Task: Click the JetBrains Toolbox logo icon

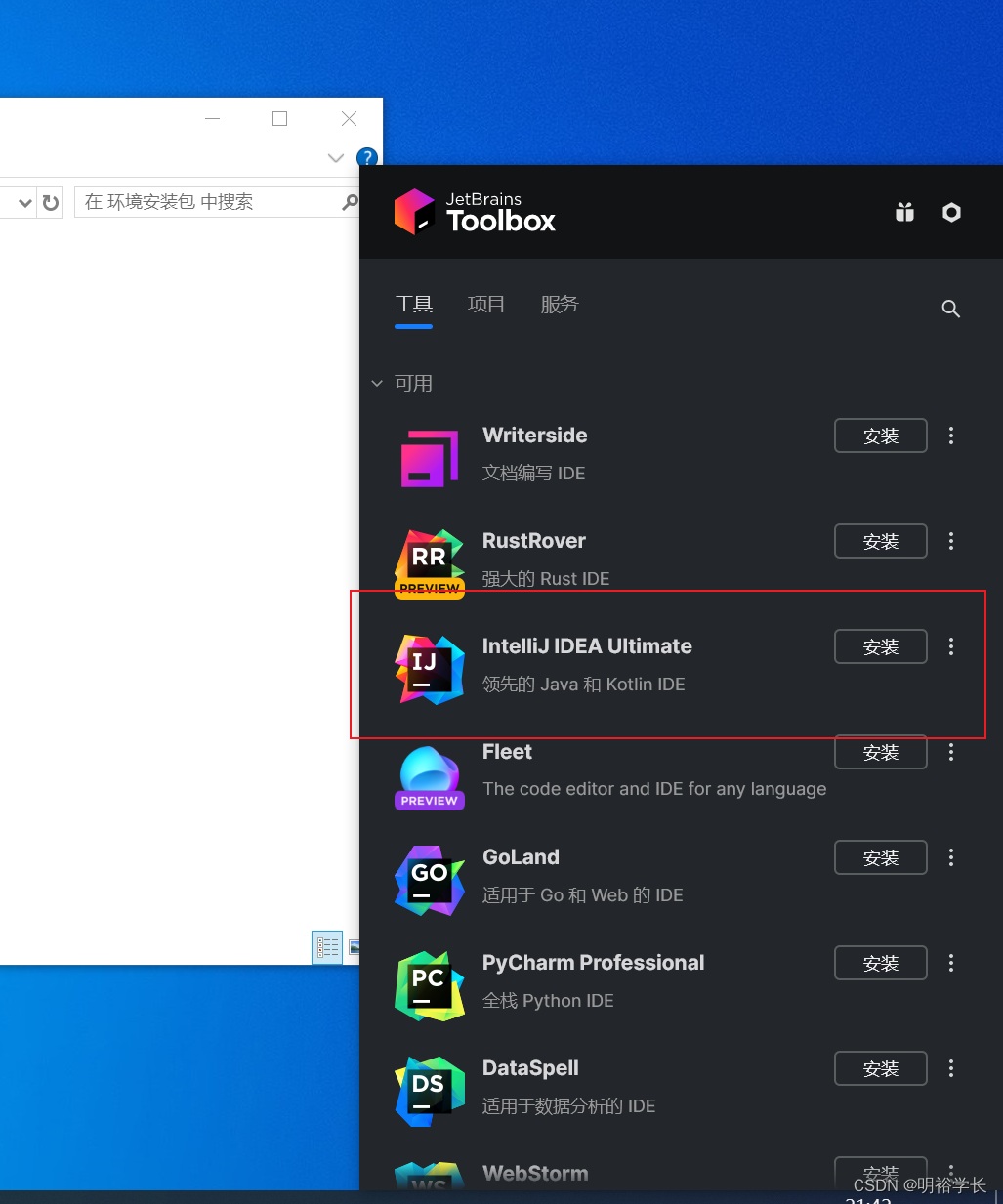Action: [x=414, y=212]
